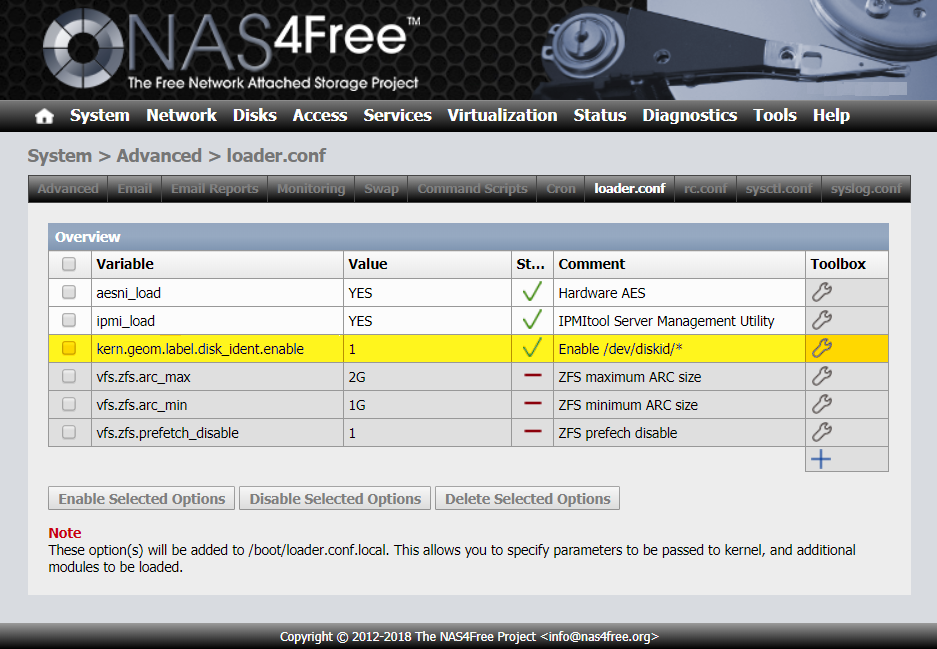Viewport: 937px width, 649px height.
Task: Click wrench icon for ipmi_load row
Action: pos(821,321)
